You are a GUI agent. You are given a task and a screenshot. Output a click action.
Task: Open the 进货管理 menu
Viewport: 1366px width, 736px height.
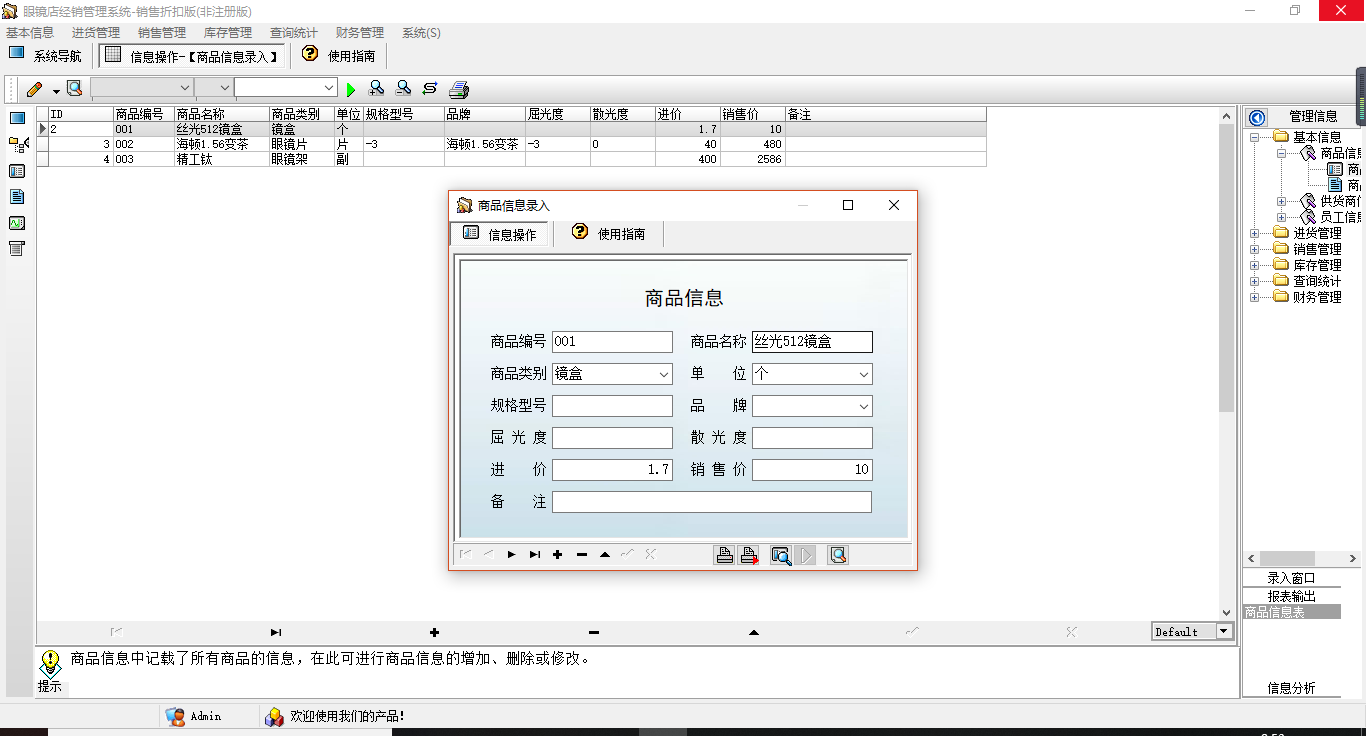click(96, 33)
